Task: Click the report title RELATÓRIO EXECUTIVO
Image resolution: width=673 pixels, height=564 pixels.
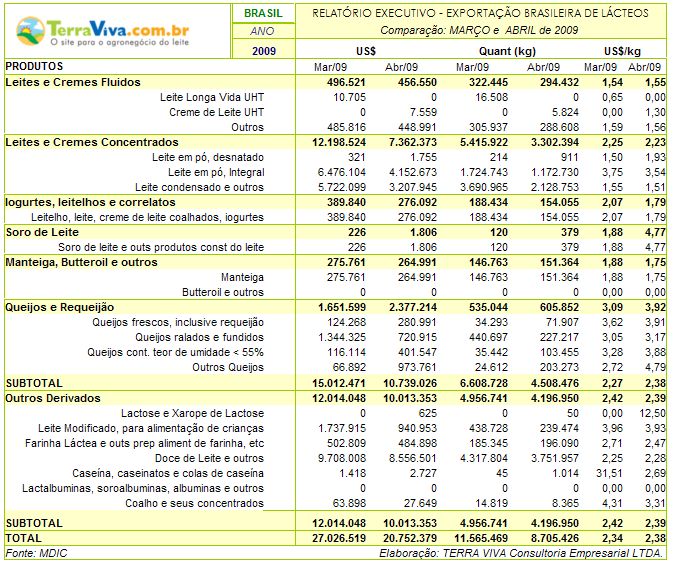Action: pyautogui.click(x=480, y=13)
